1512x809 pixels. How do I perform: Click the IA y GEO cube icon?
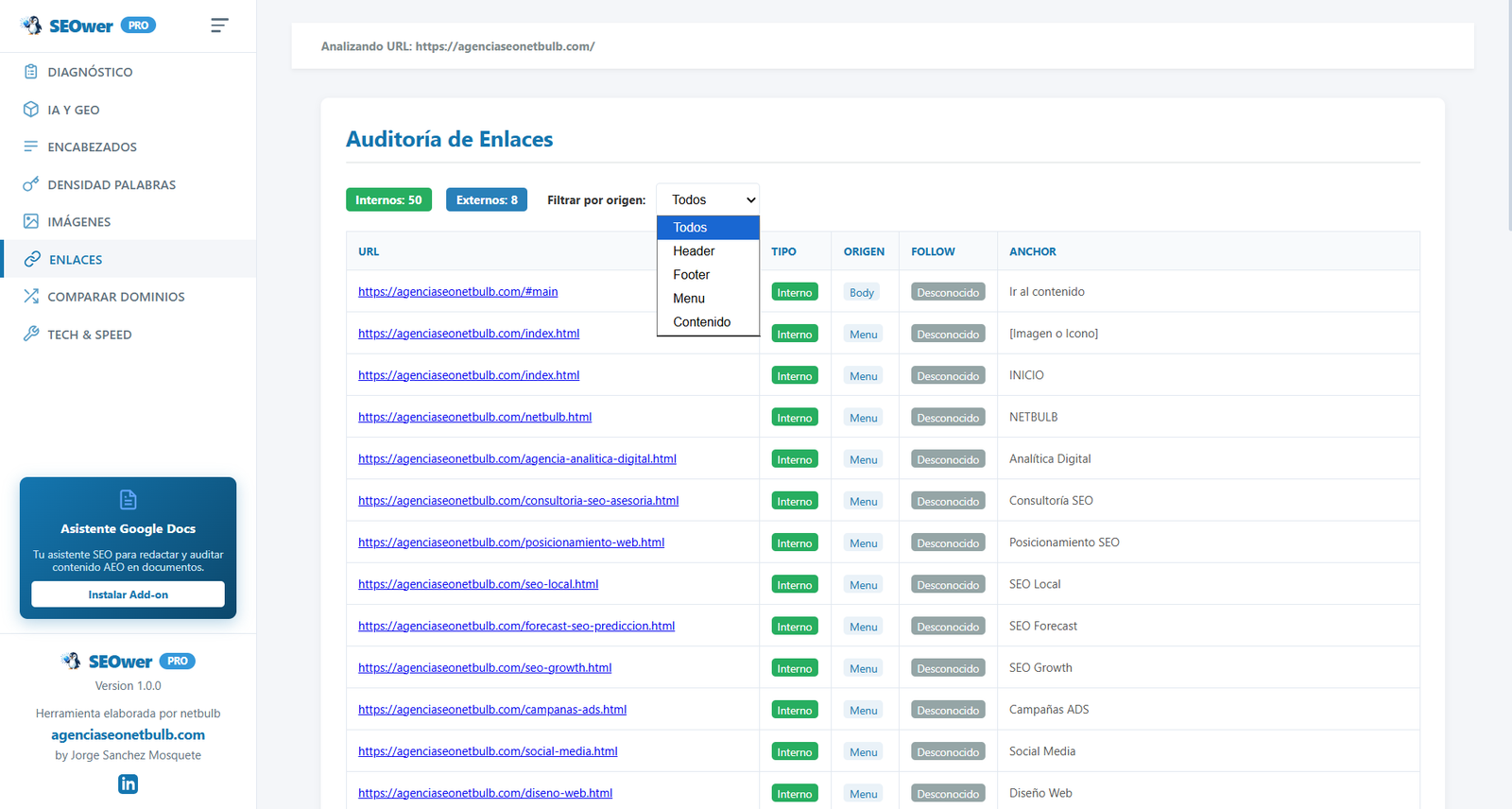pos(31,110)
